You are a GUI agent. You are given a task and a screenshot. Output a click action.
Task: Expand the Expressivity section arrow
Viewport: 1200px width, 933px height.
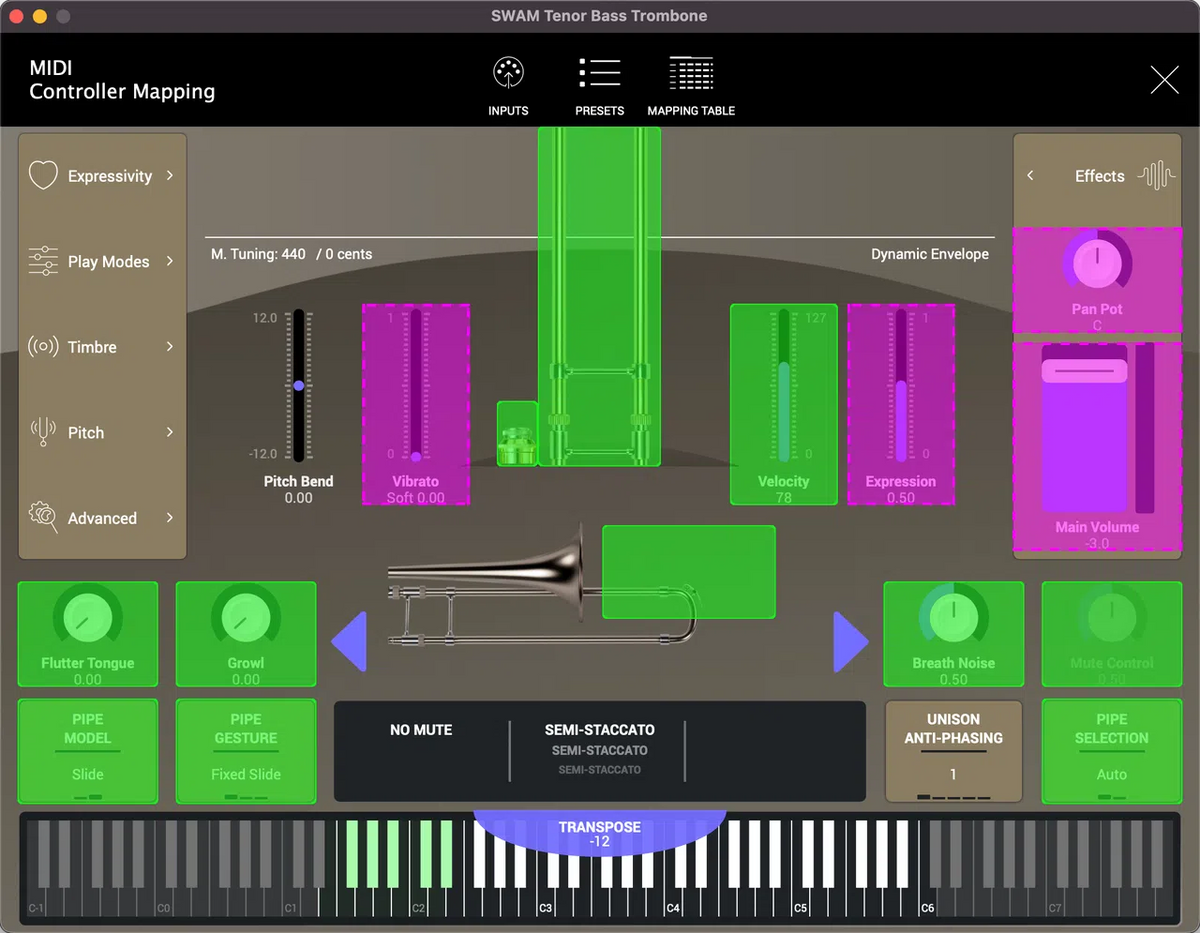tap(168, 175)
